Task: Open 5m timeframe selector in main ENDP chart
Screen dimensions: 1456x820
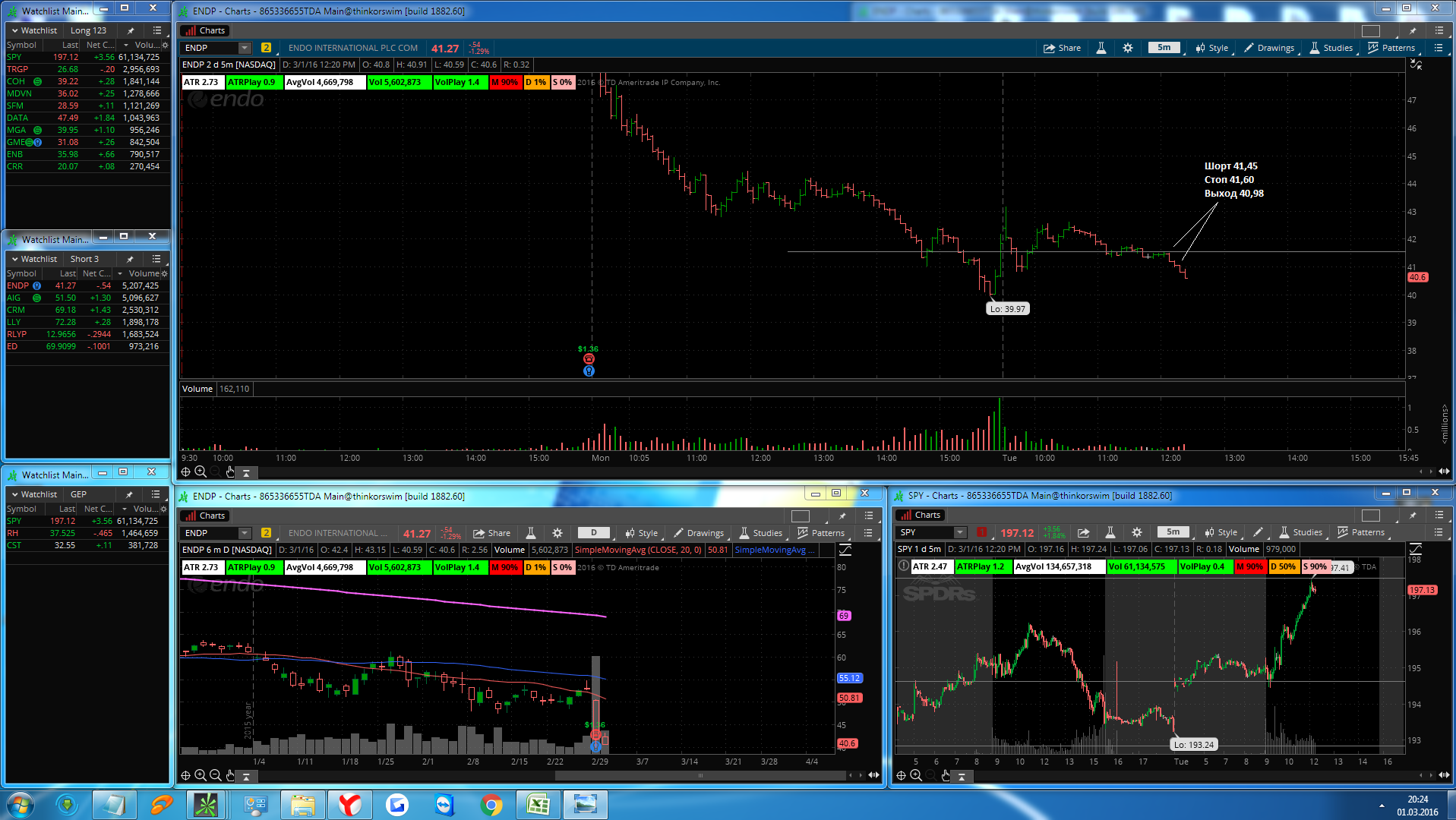Action: pos(1164,47)
